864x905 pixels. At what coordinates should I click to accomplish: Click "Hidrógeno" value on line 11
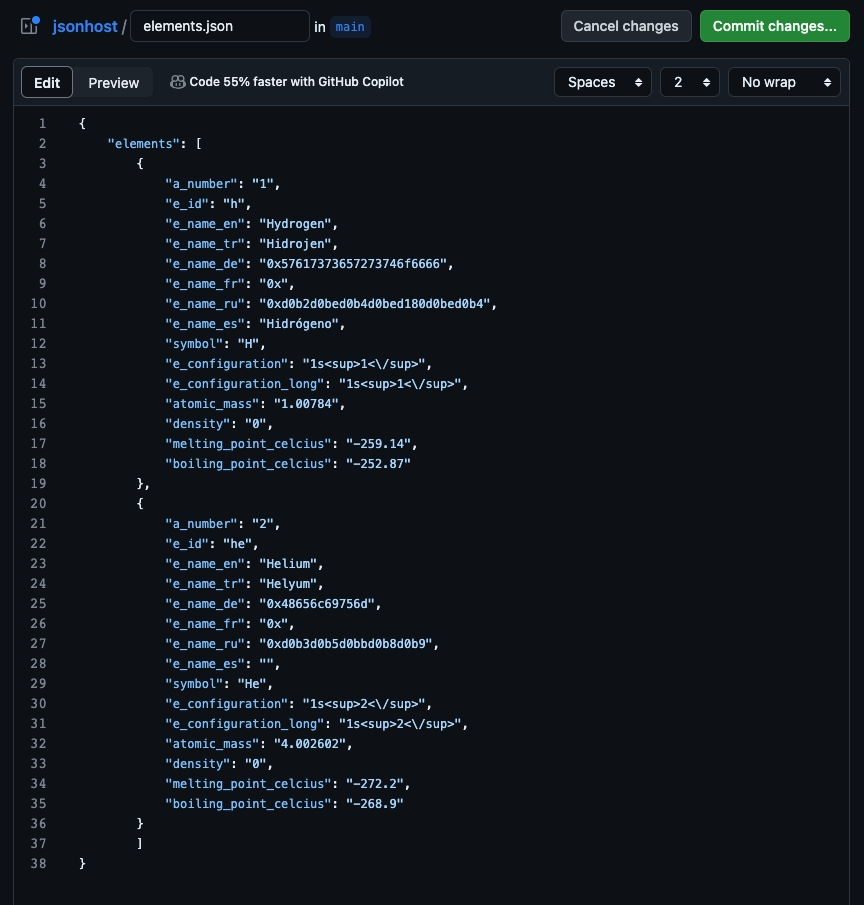(x=298, y=324)
